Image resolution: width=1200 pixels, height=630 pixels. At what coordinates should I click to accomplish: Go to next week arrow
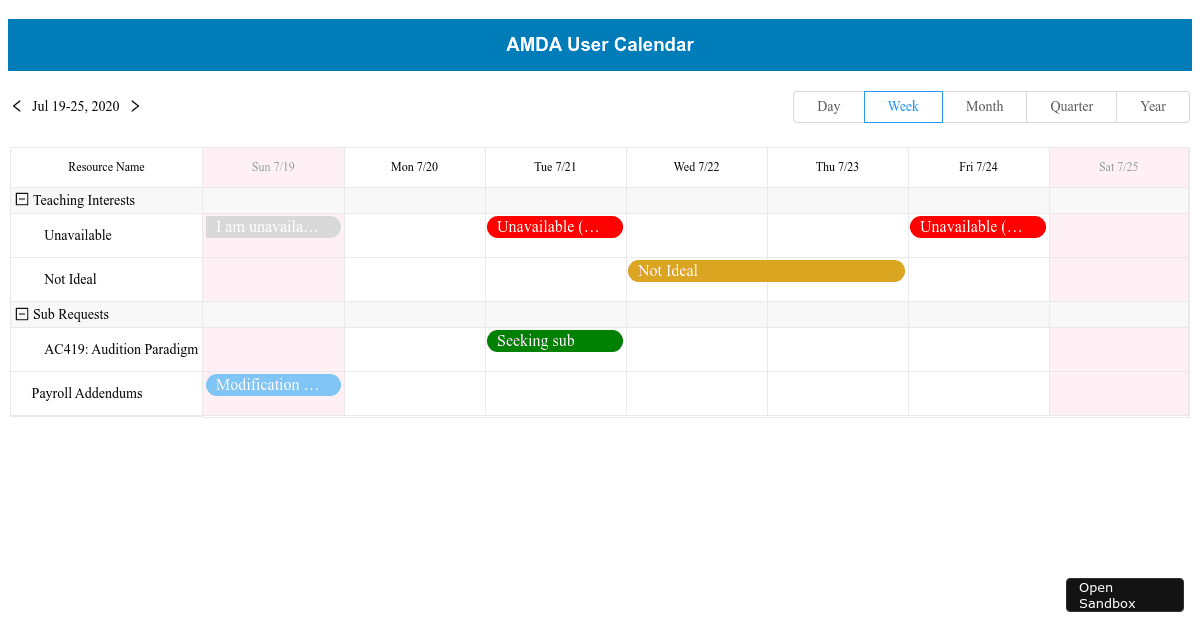[x=135, y=106]
